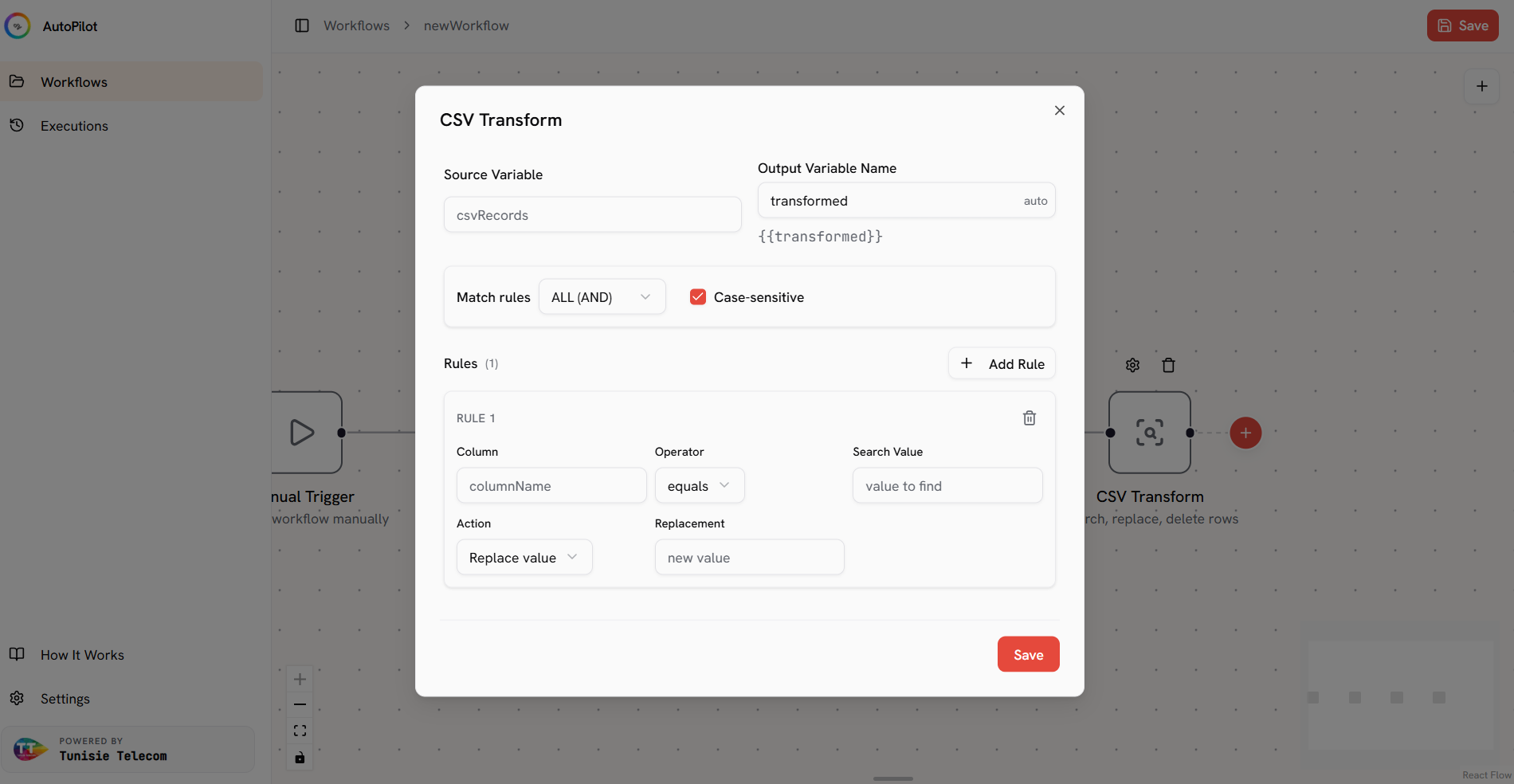1514x784 pixels.
Task: Open Workflows in the sidebar
Action: (x=131, y=82)
